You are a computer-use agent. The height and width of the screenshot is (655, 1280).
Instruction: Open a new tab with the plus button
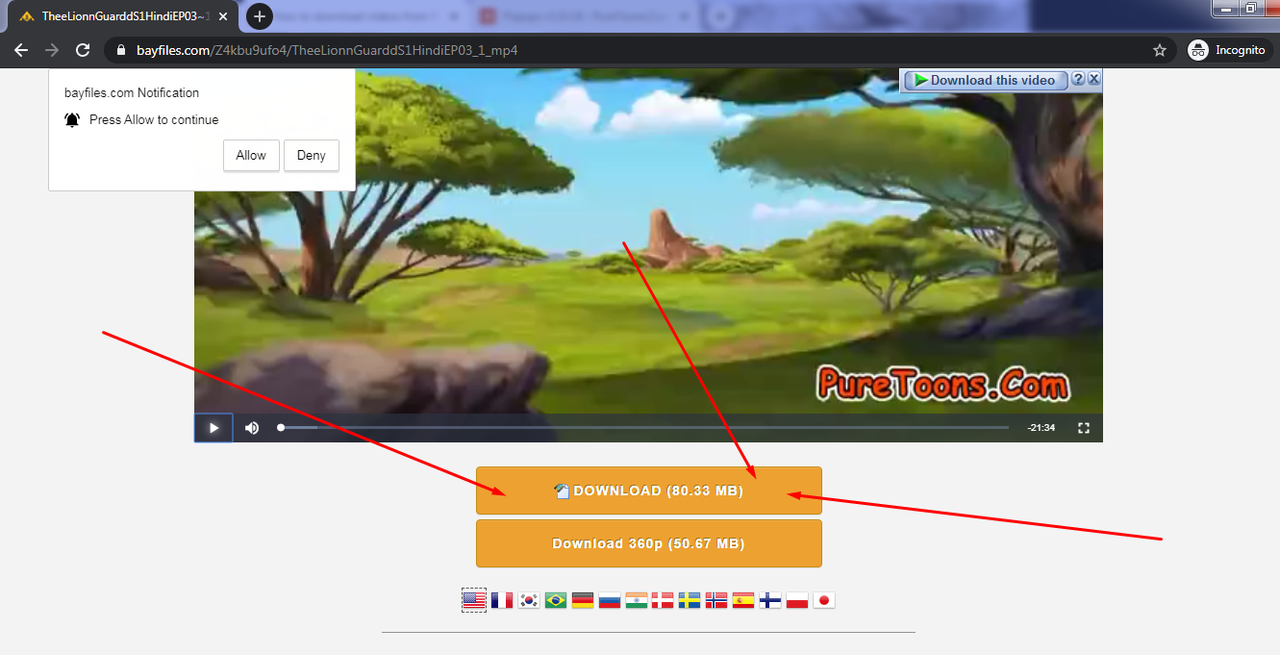(259, 16)
